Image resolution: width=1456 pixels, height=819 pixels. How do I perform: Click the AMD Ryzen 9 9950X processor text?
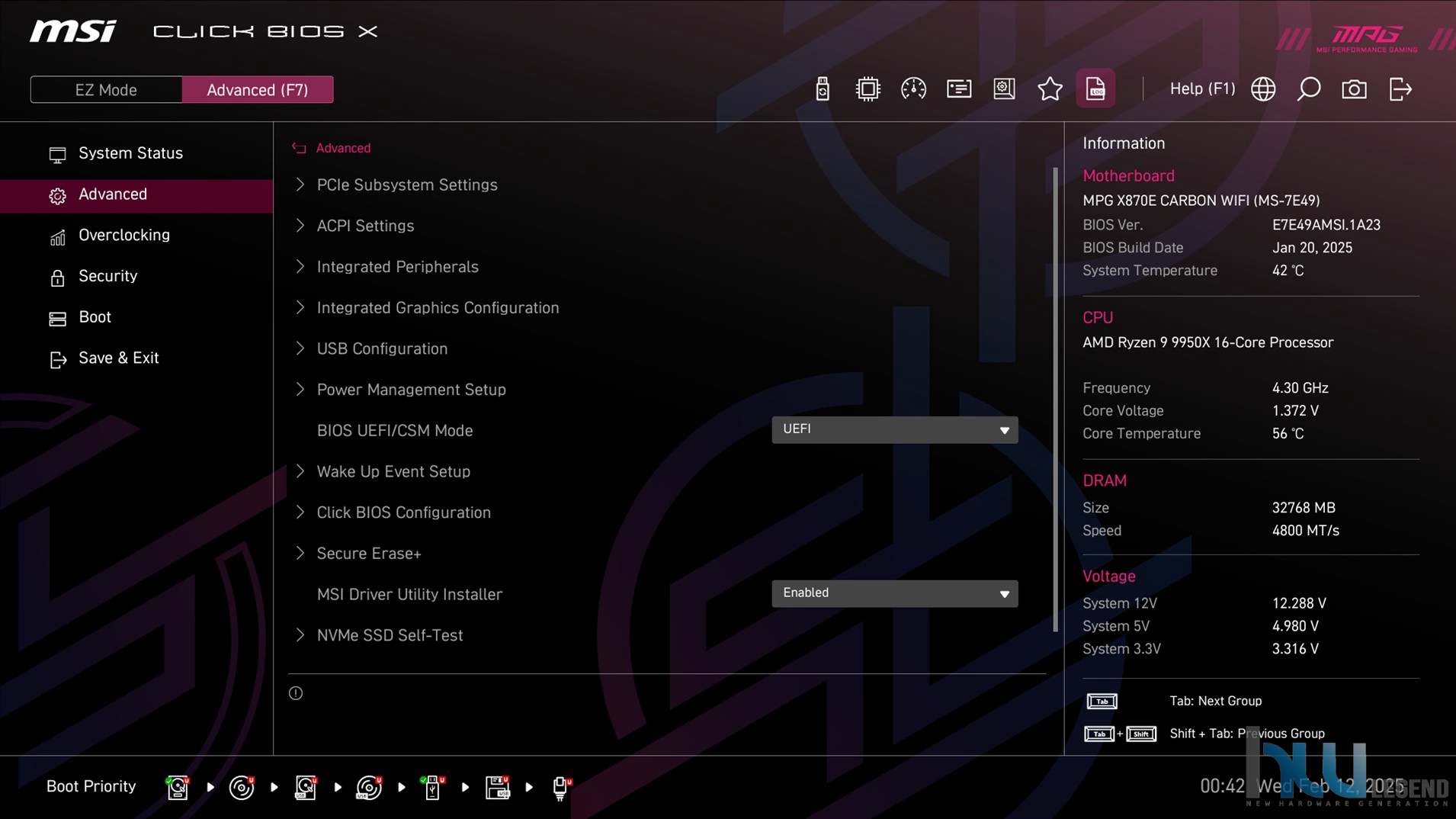point(1207,342)
